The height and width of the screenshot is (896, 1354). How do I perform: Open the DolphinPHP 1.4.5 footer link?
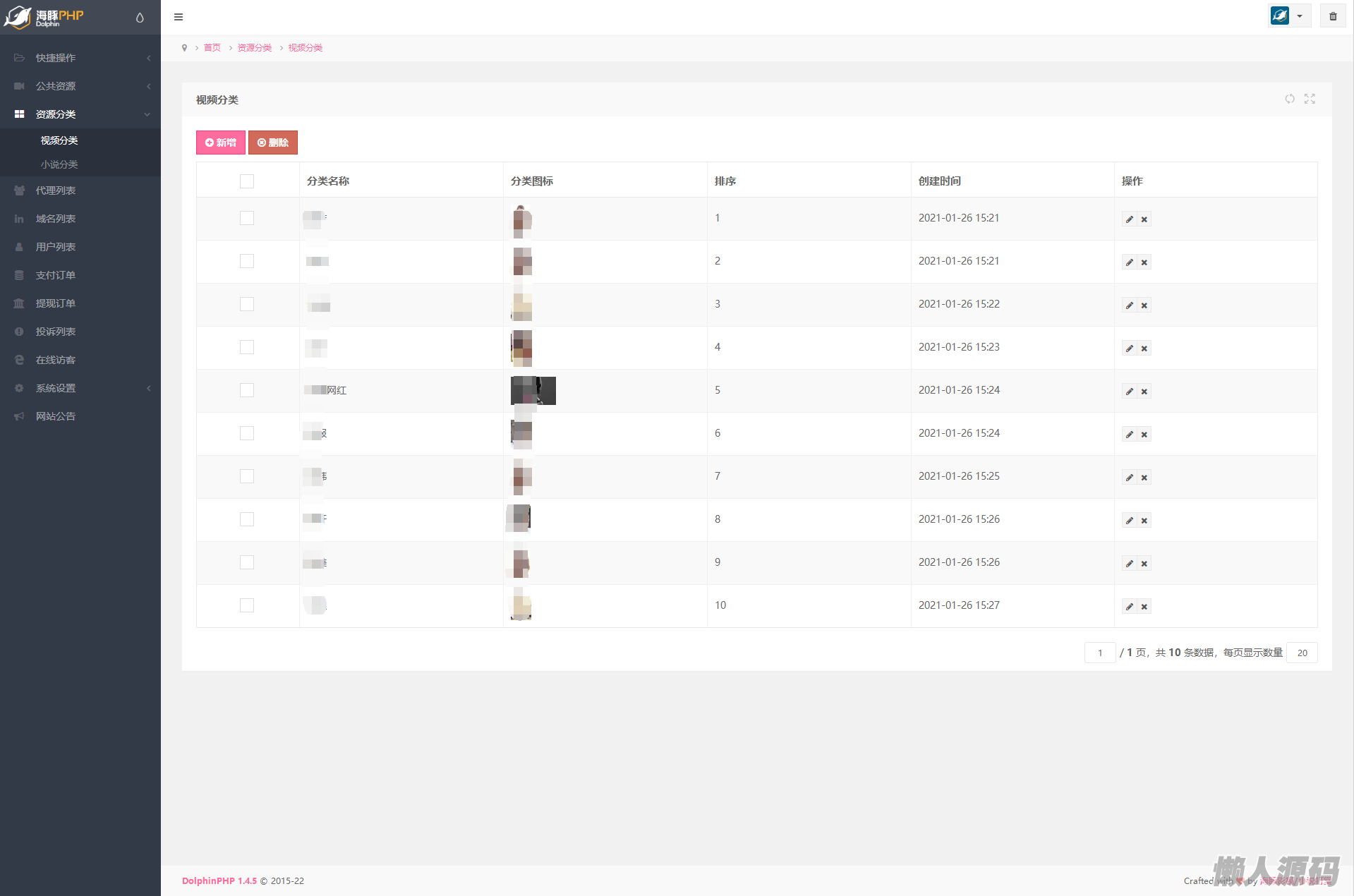[219, 881]
